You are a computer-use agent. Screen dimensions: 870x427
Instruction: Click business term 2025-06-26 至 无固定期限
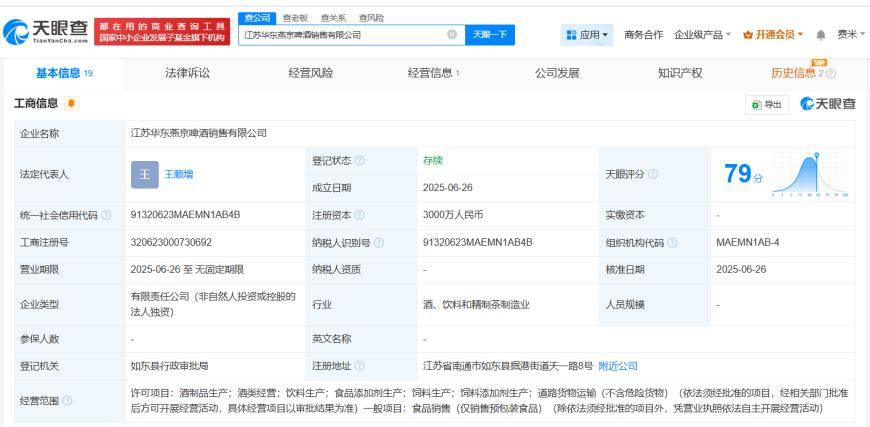coord(188,270)
